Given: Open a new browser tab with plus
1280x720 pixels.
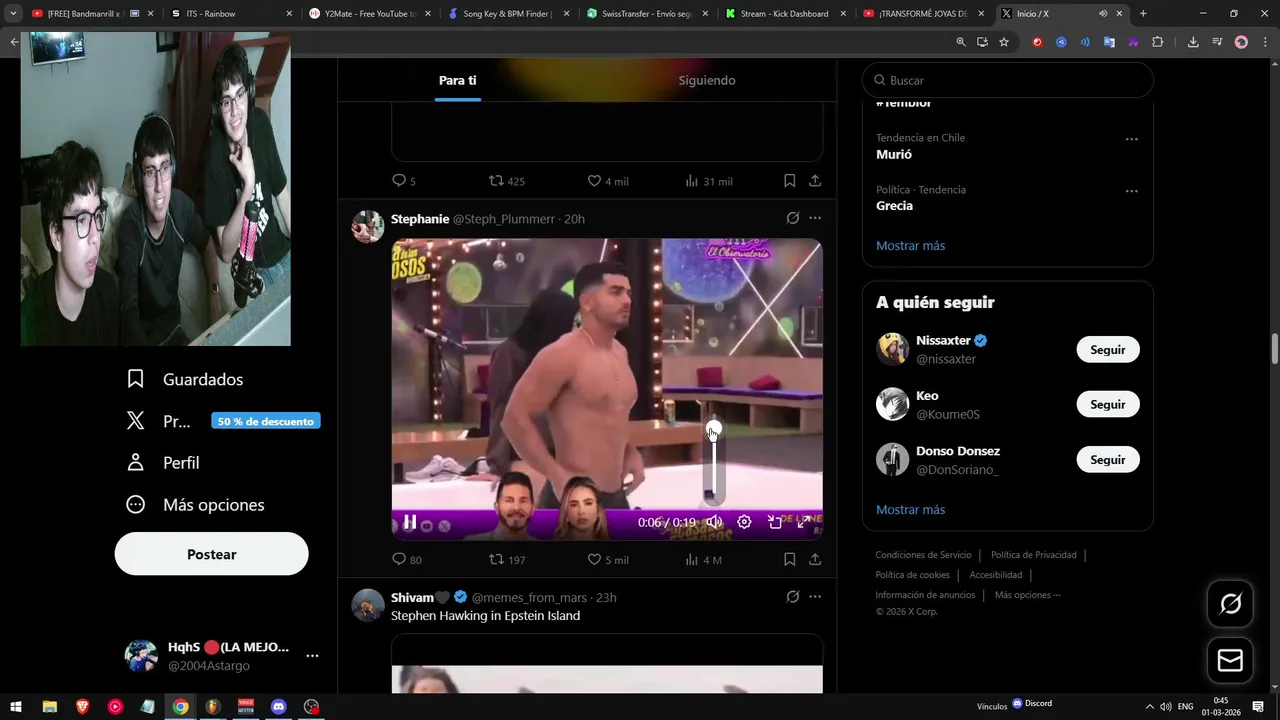Looking at the screenshot, I should [1143, 14].
